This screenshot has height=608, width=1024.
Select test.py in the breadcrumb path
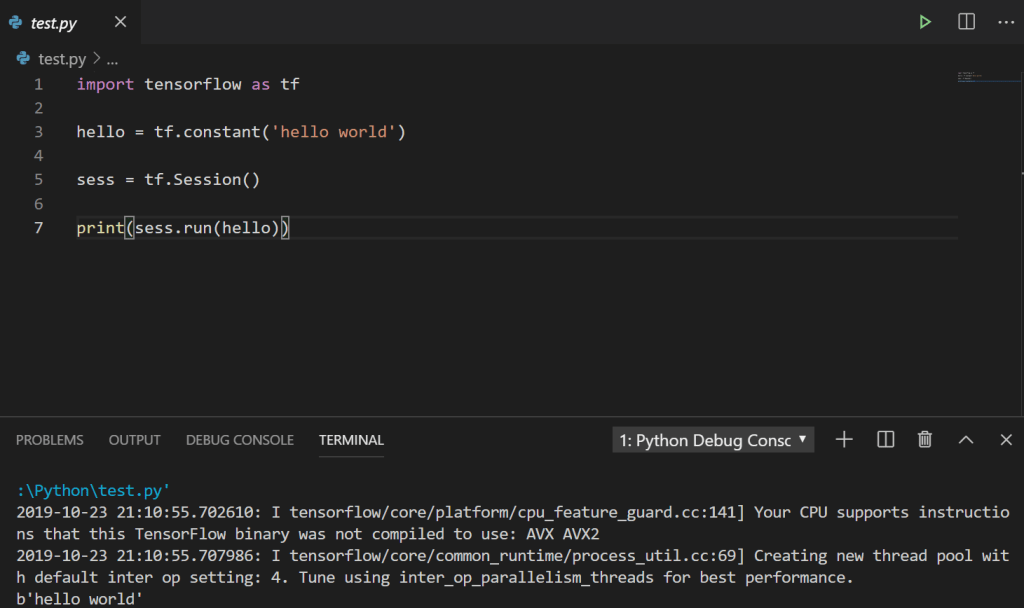(62, 59)
